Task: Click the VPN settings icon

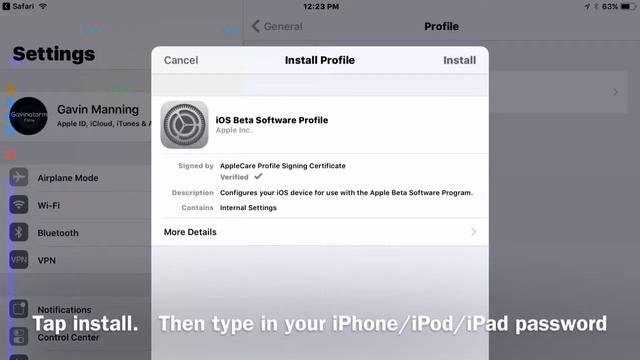Action: point(19,260)
